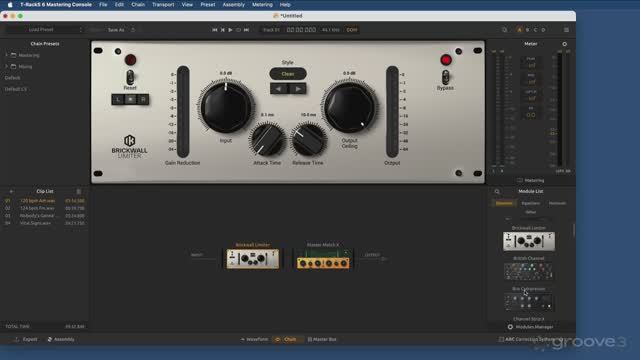The image size is (640, 360).
Task: Open Meter panel settings gear
Action: [564, 44]
